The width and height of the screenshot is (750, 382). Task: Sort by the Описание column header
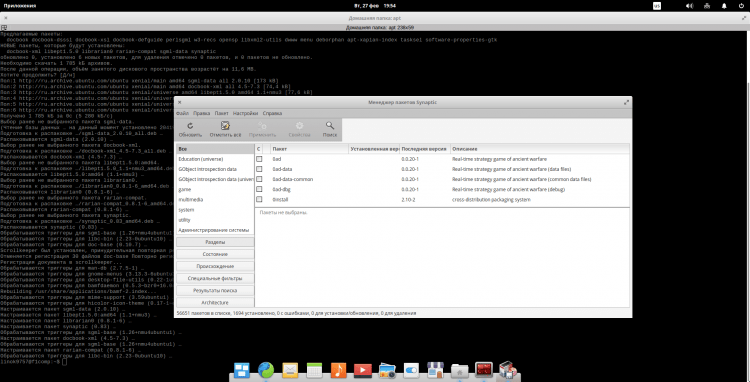point(540,149)
